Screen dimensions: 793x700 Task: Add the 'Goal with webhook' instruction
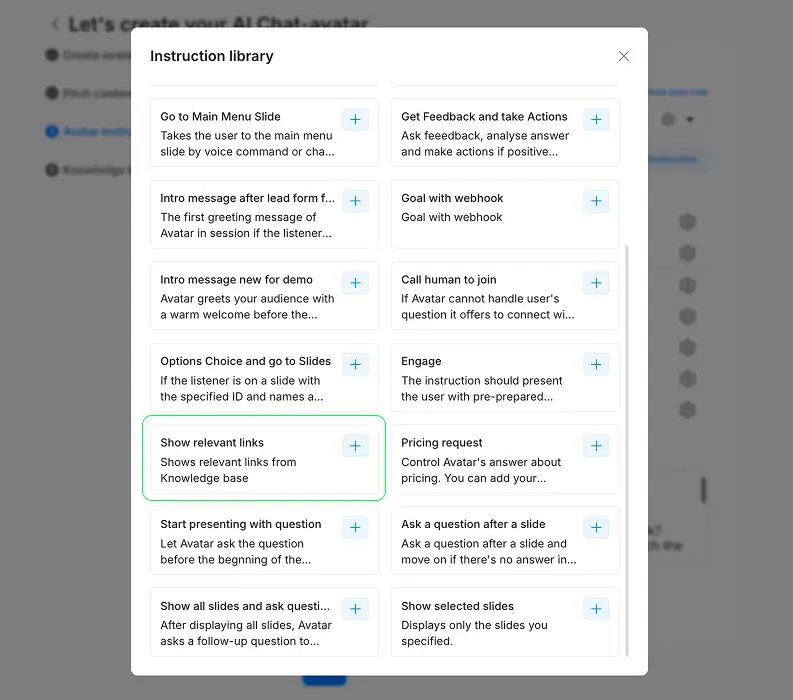(x=596, y=201)
